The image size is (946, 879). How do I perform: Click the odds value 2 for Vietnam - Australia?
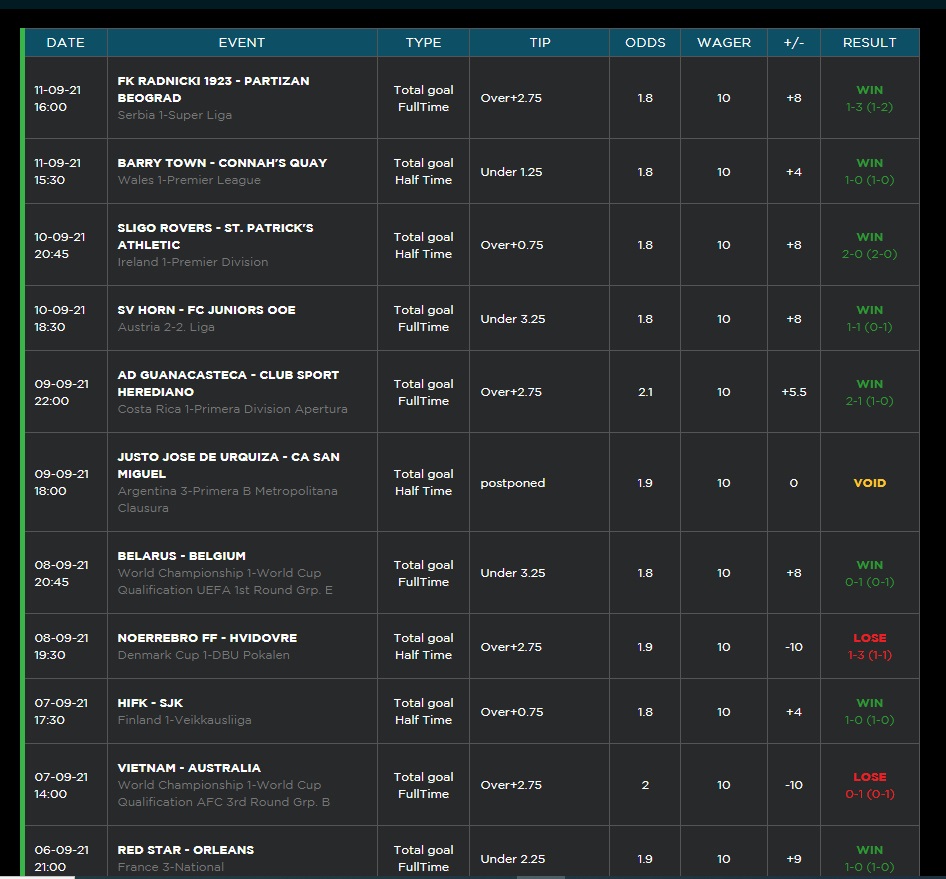[645, 785]
